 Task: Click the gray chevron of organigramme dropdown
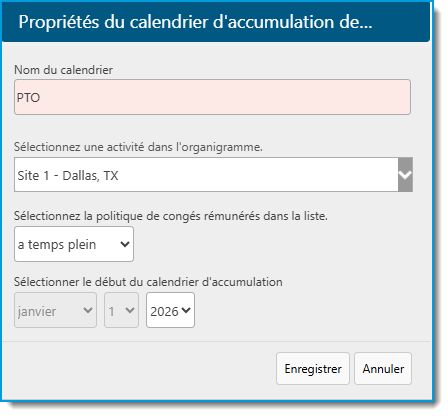pyautogui.click(x=405, y=175)
